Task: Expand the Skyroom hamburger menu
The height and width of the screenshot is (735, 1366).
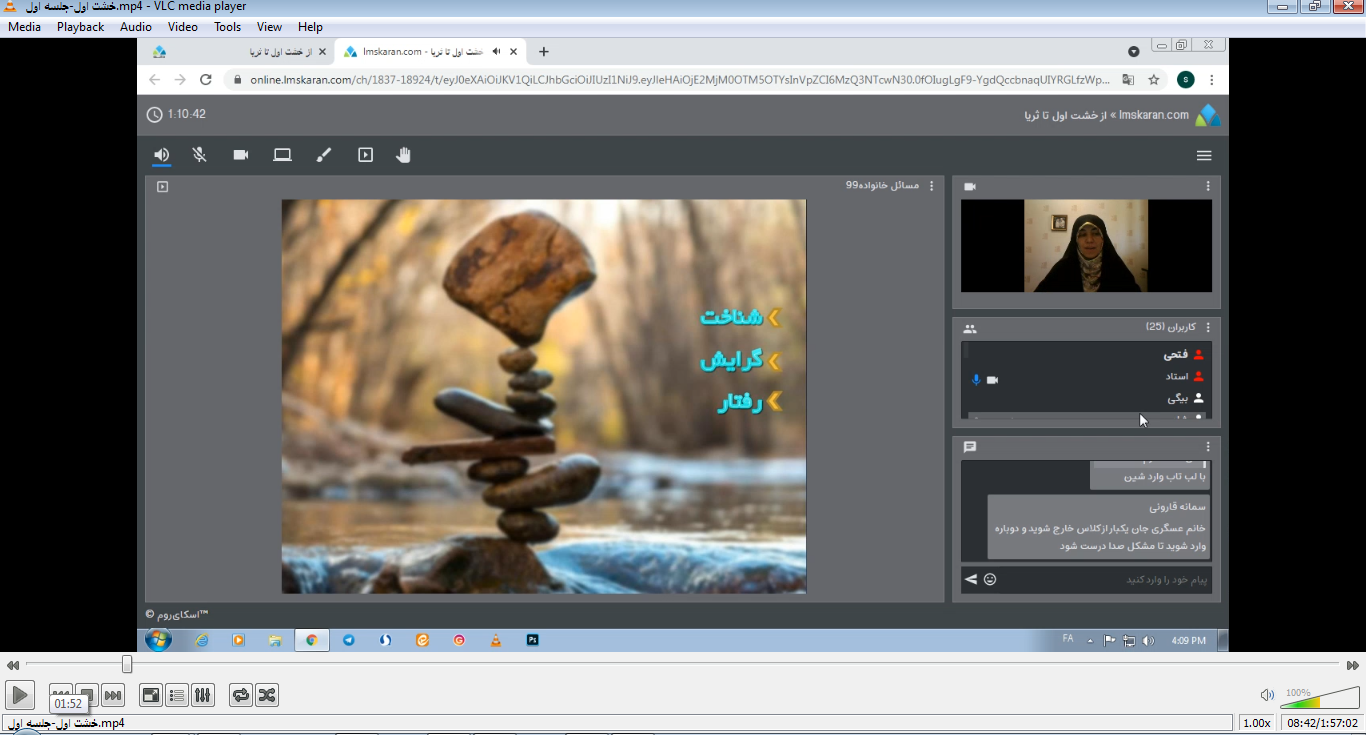Action: click(1204, 155)
